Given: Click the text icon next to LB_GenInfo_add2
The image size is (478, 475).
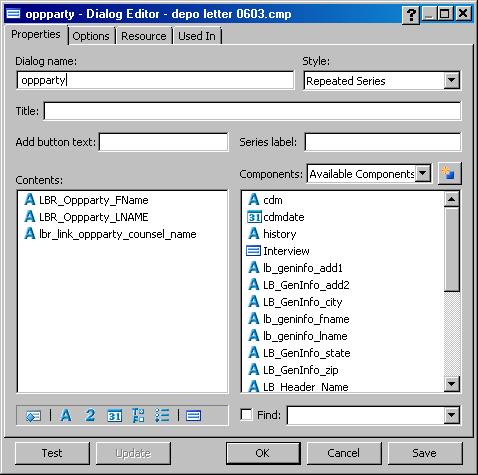Looking at the screenshot, I should tap(254, 285).
